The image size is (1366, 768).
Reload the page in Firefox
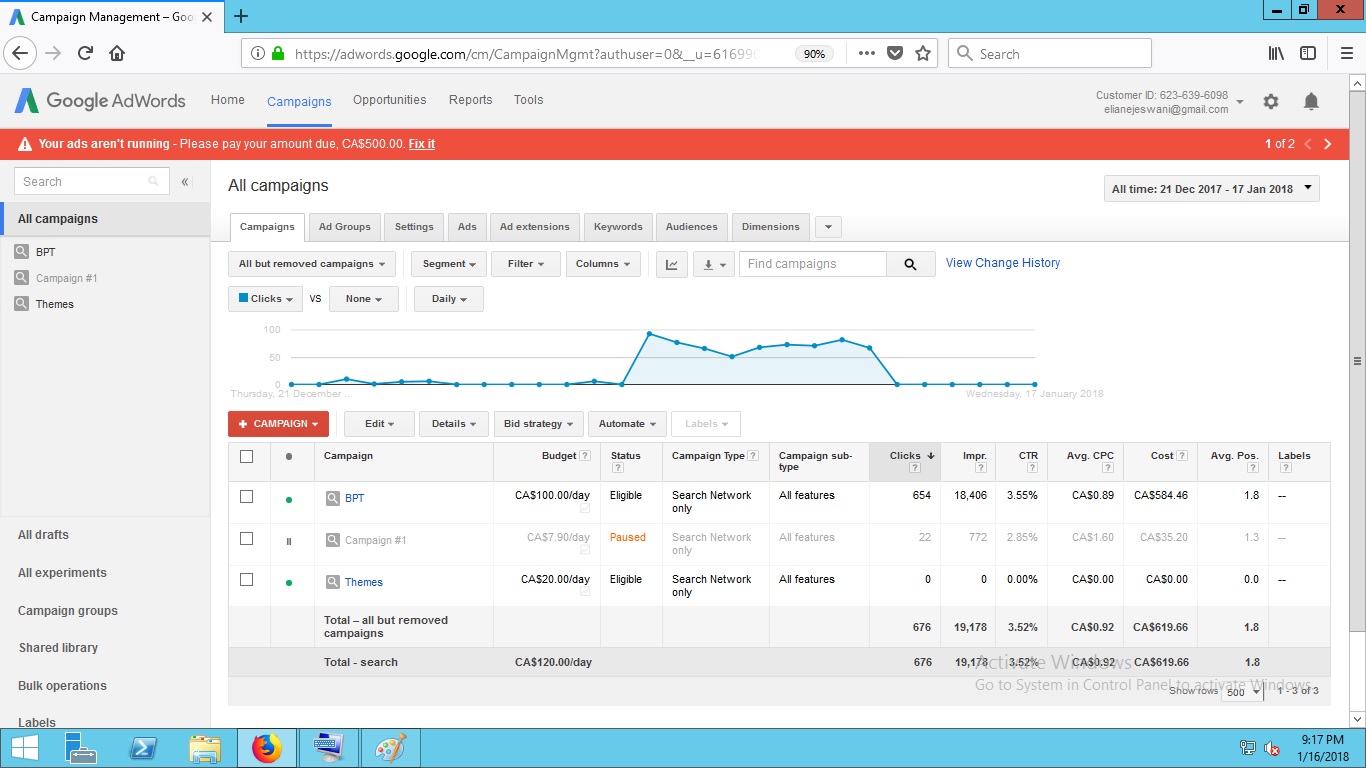pos(85,54)
